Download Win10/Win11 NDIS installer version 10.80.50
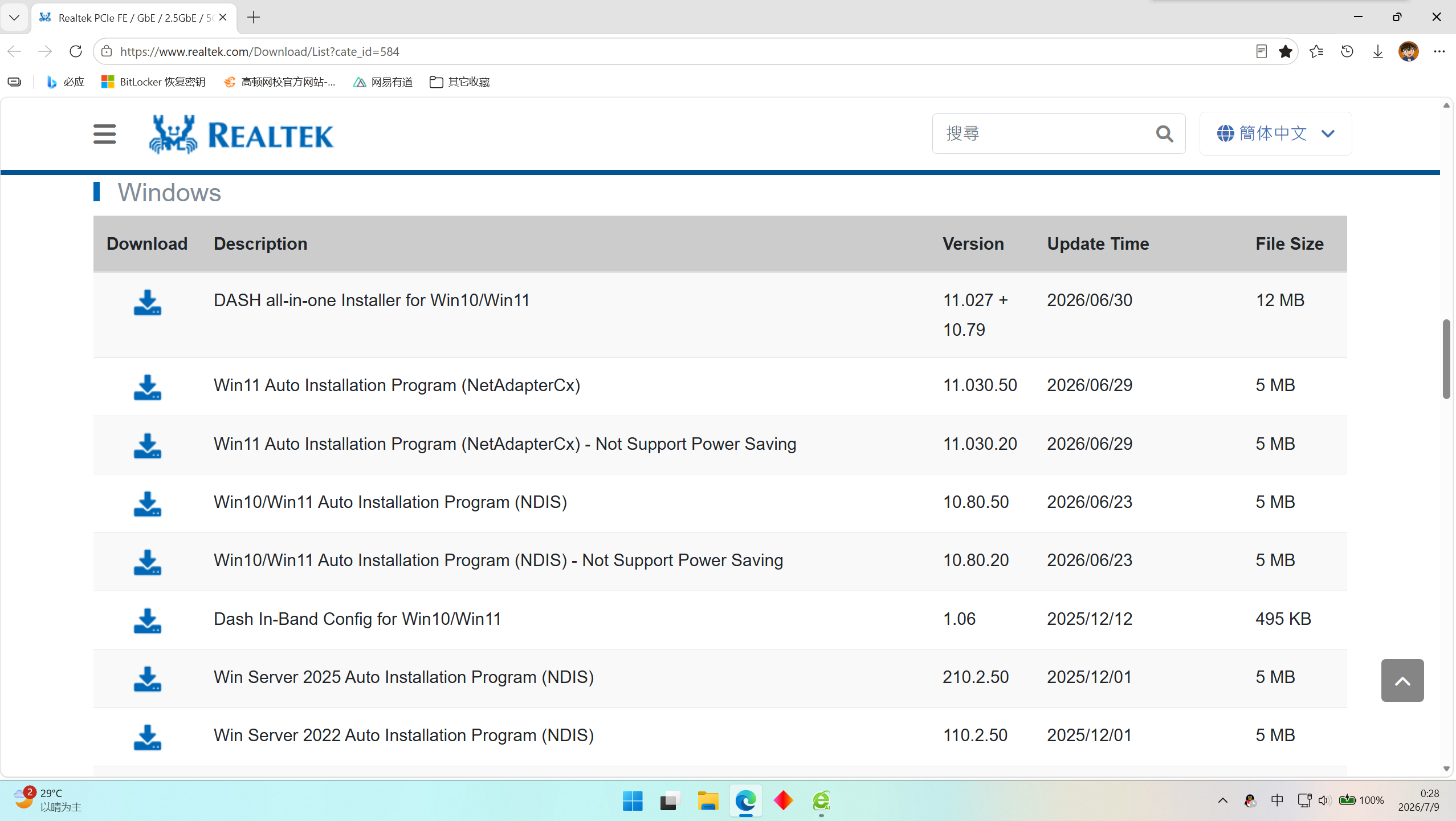 point(147,504)
